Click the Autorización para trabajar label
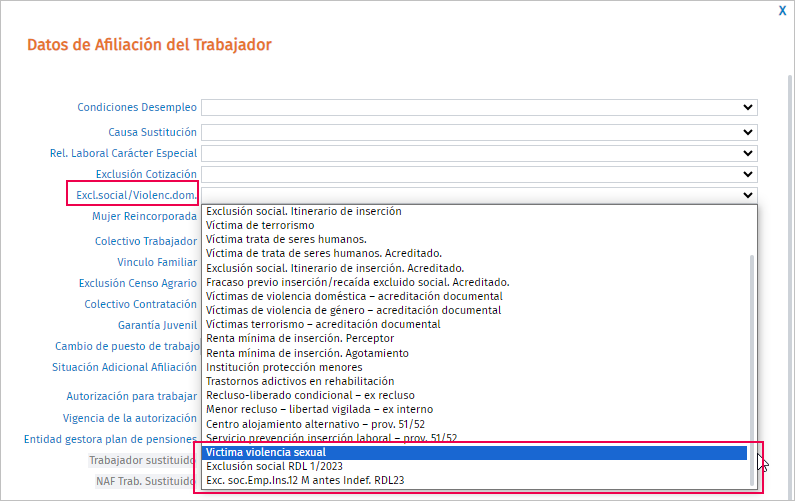 click(x=132, y=396)
